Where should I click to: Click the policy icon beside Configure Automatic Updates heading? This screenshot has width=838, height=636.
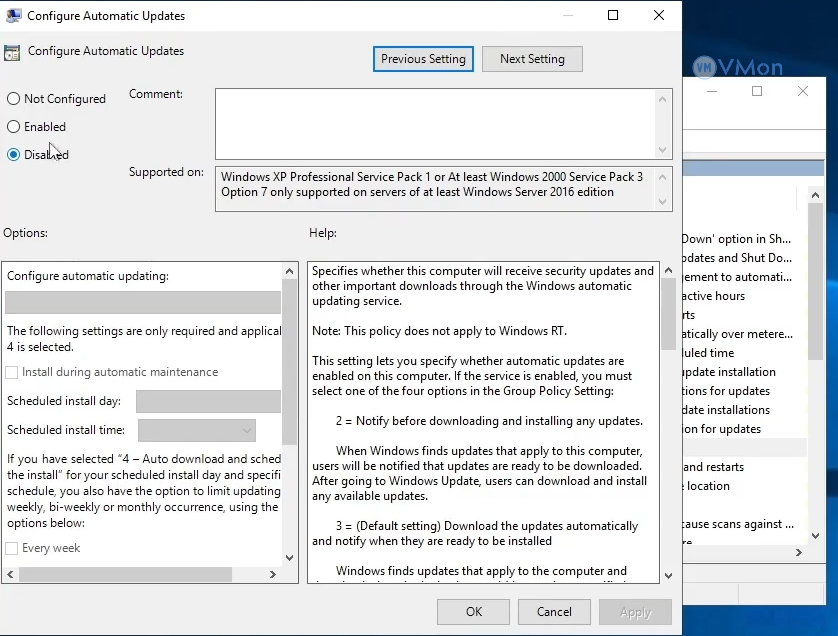[12, 53]
